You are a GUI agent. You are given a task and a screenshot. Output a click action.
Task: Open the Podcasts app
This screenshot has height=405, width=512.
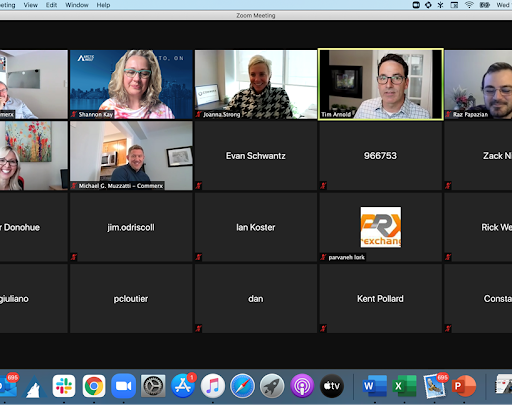(x=302, y=386)
